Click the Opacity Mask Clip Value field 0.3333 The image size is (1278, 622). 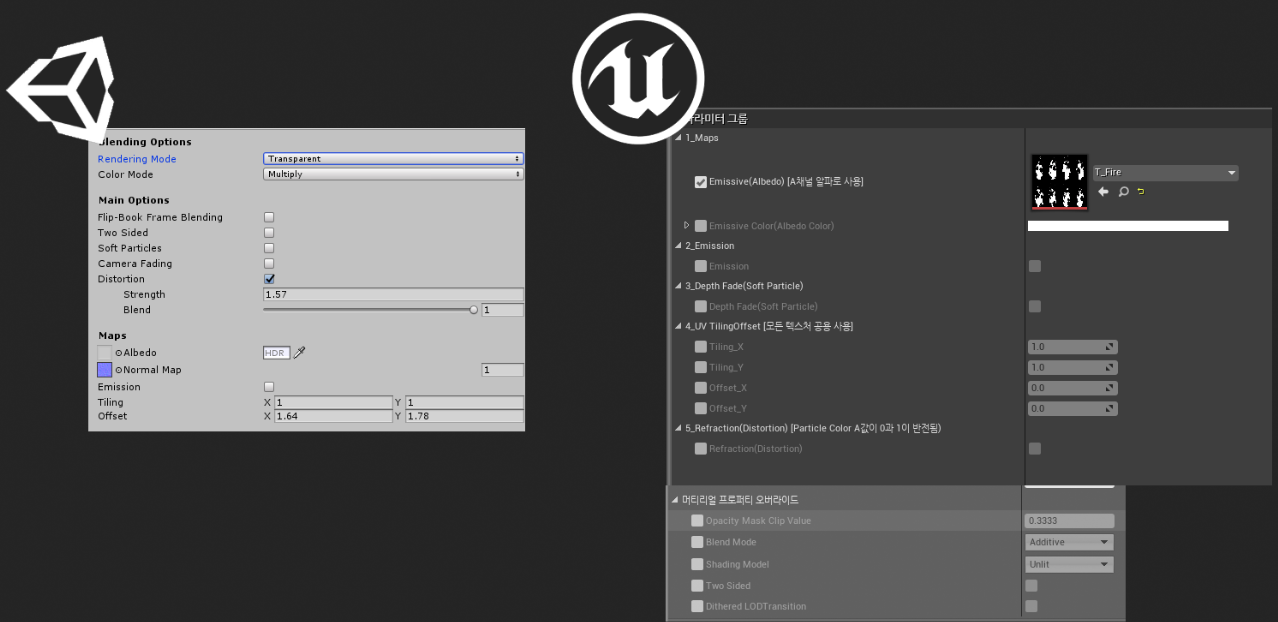1070,521
